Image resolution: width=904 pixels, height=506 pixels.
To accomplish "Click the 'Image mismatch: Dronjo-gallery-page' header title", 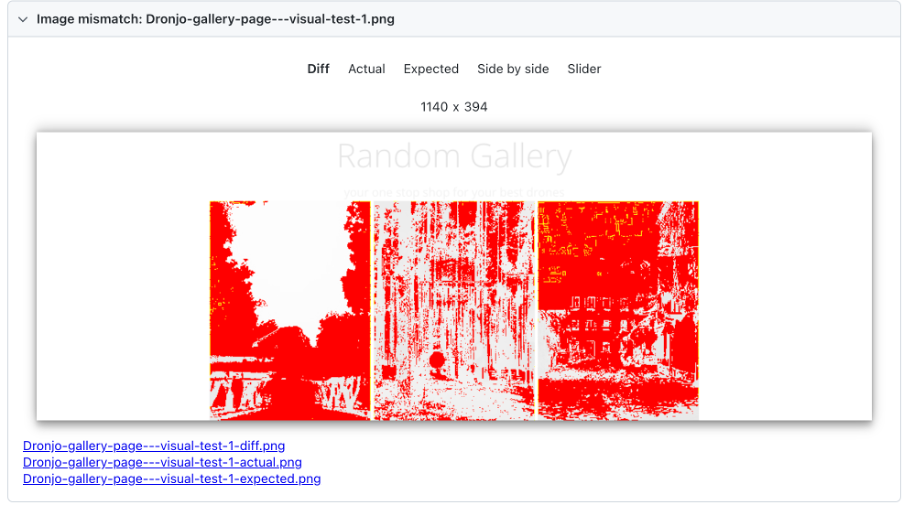I will (x=215, y=19).
